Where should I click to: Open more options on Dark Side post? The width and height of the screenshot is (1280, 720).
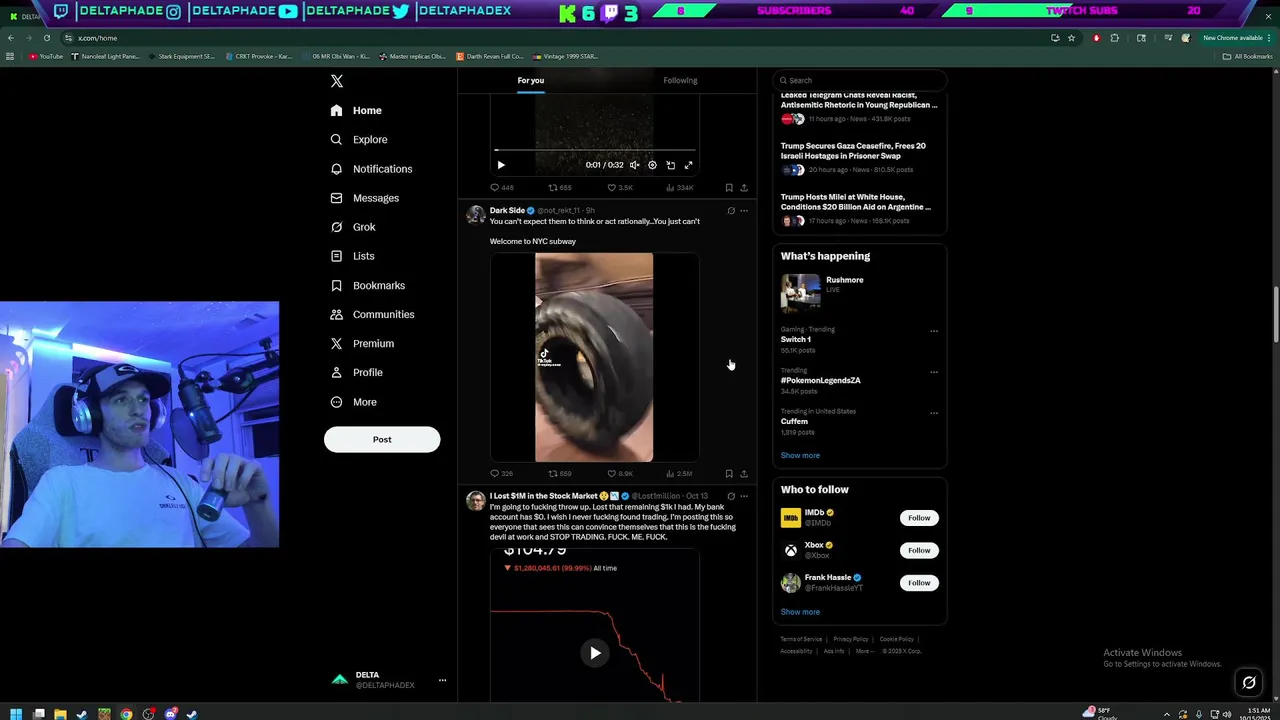click(x=744, y=211)
